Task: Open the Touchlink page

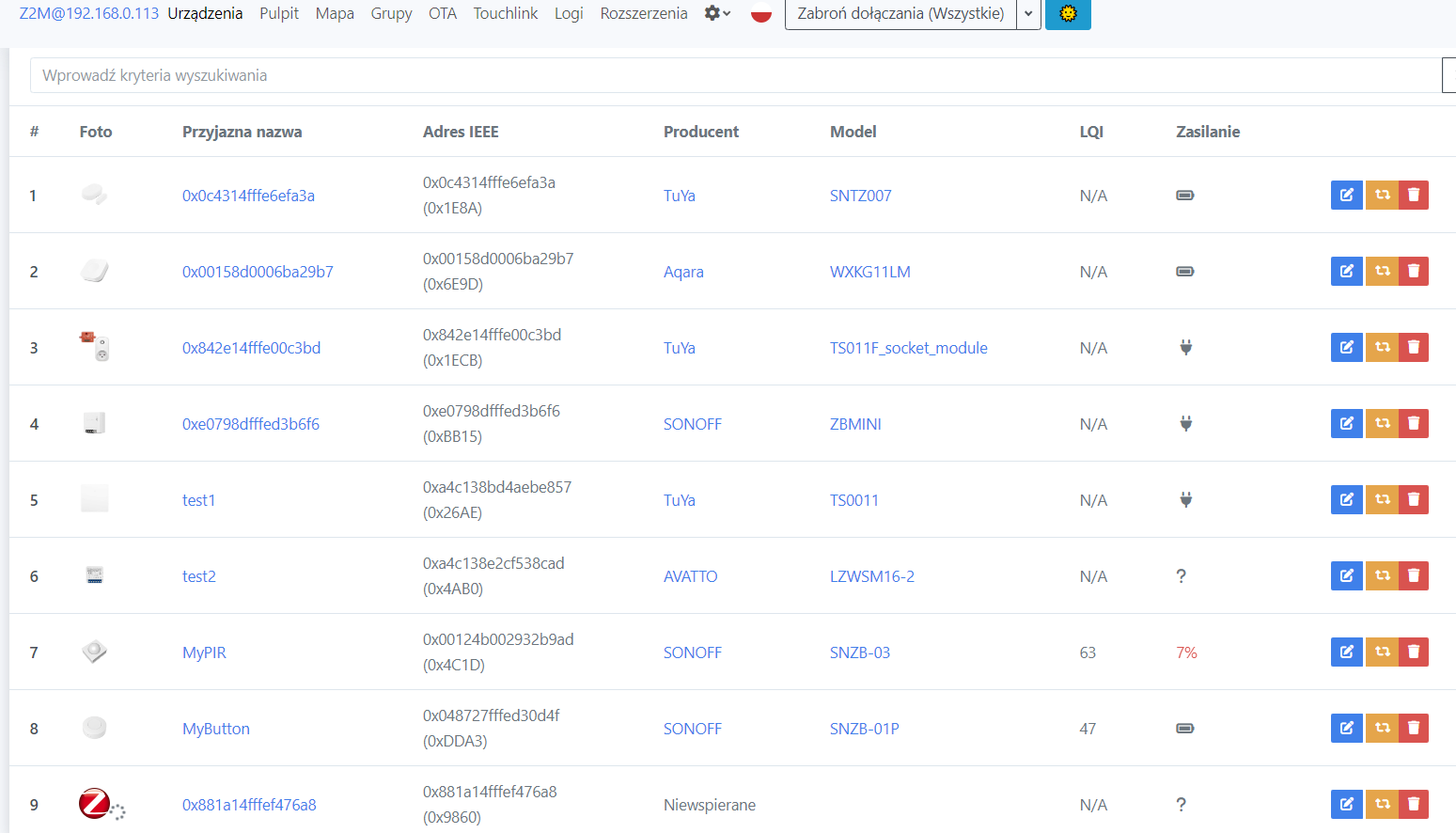Action: [506, 13]
